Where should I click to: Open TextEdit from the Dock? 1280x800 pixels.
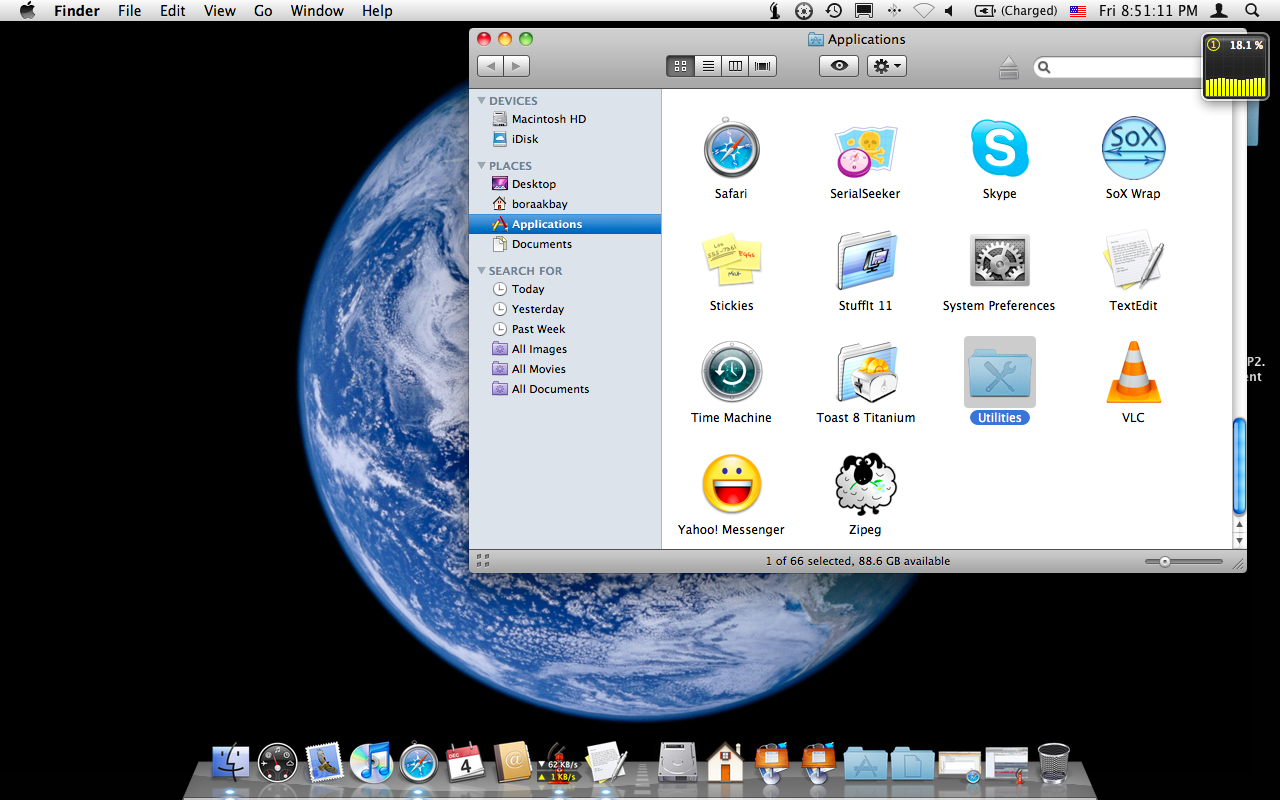pyautogui.click(x=606, y=763)
